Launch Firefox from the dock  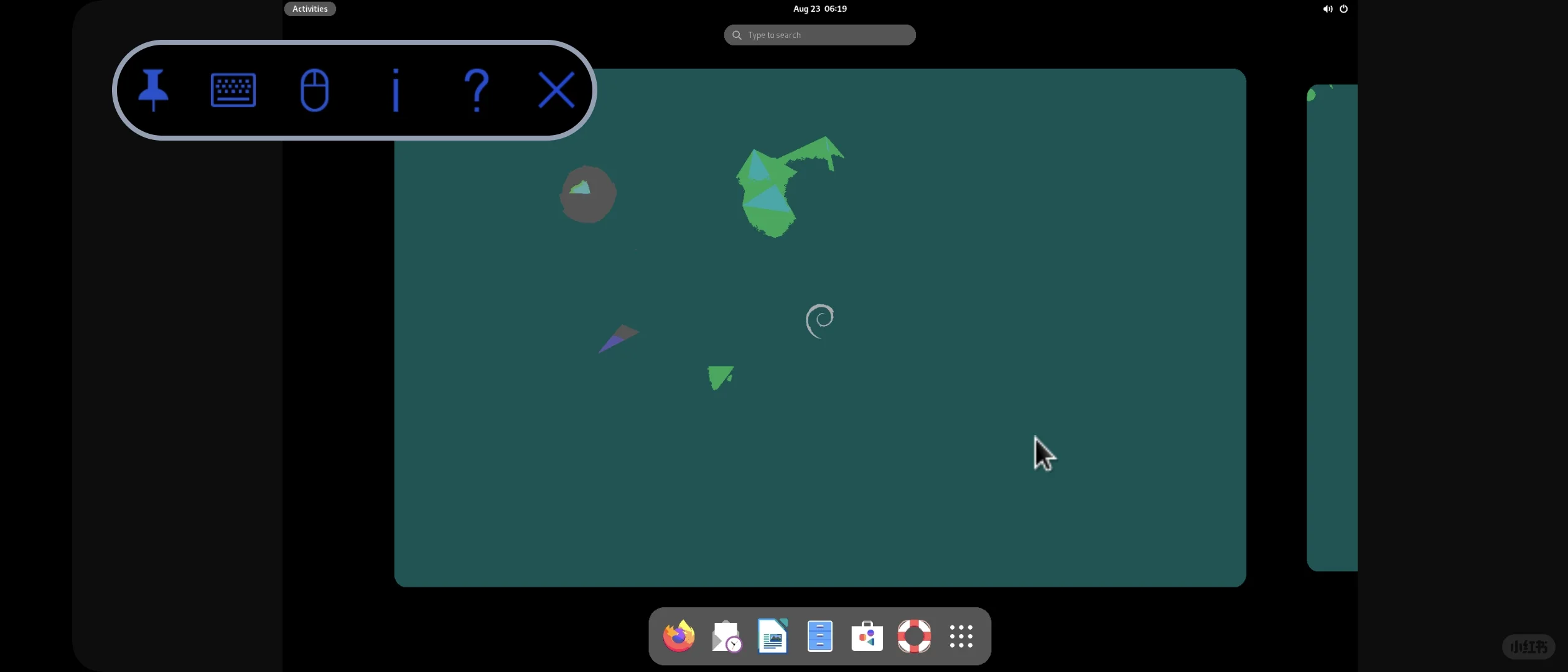[678, 637]
